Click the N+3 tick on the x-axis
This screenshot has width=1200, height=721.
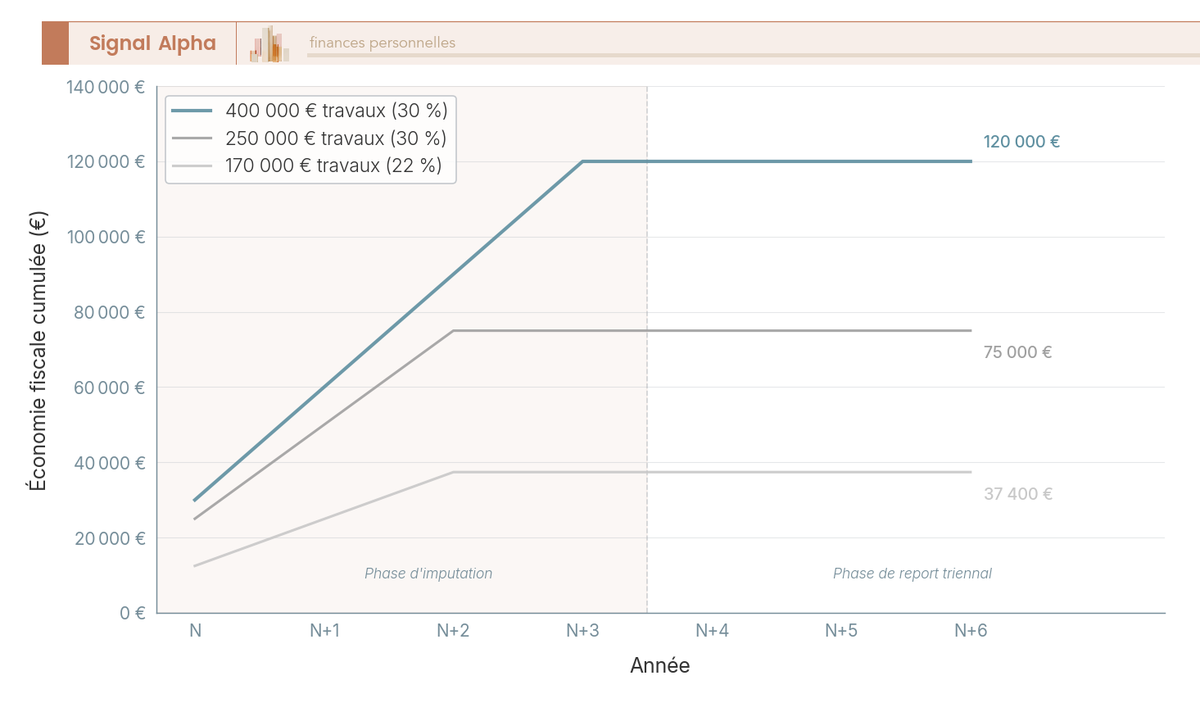coord(582,631)
